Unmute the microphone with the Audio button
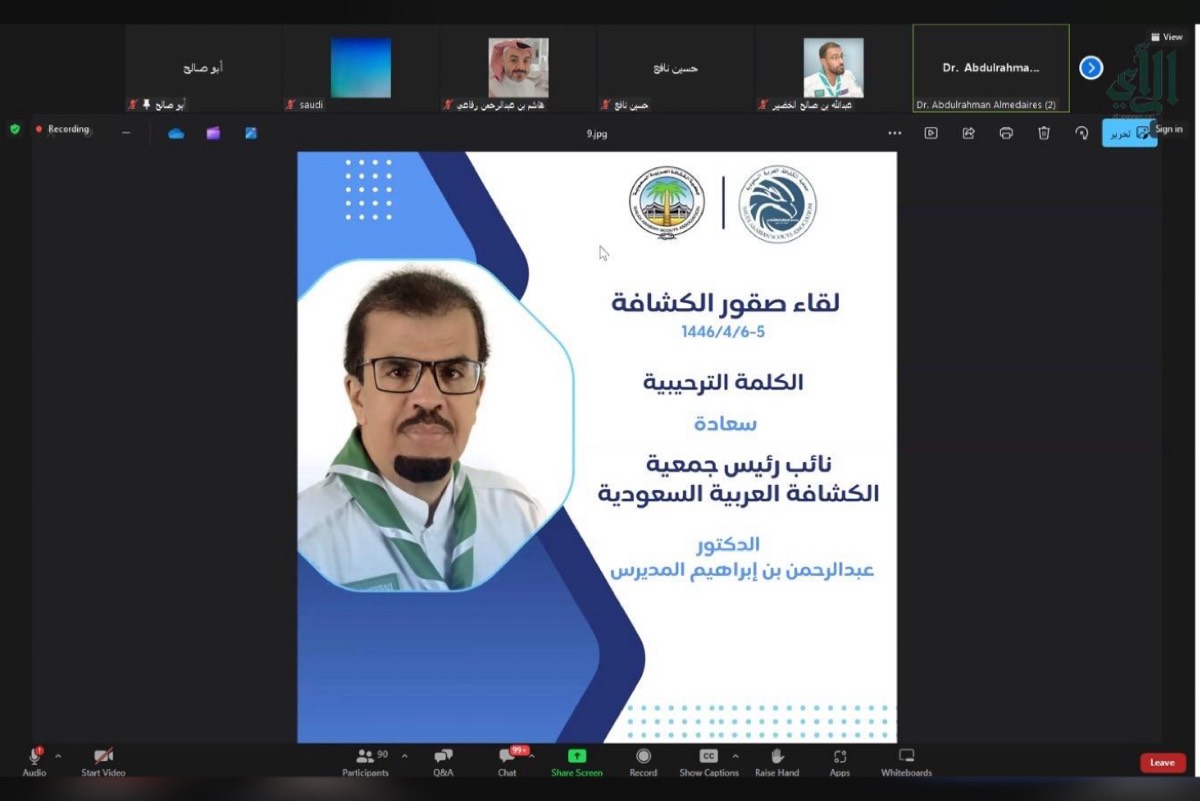Screen dimensions: 1200x801 [x=34, y=758]
